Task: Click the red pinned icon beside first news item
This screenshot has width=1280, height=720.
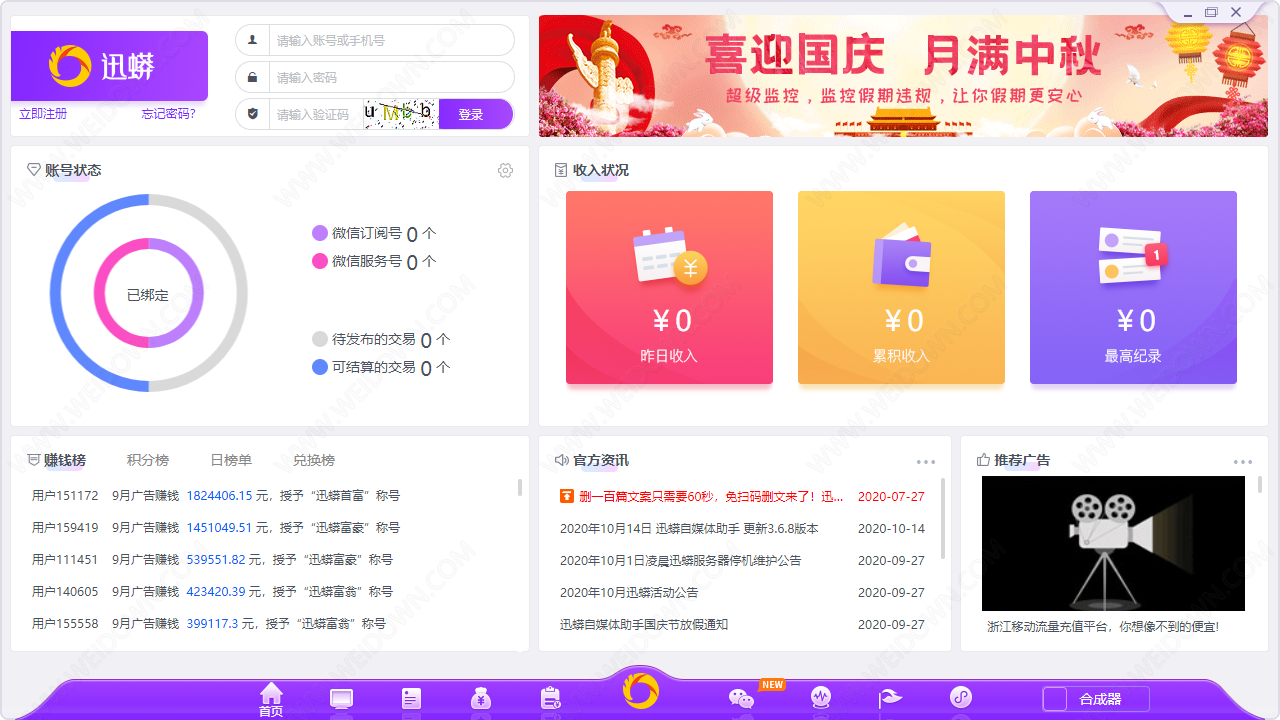Action: coord(567,496)
